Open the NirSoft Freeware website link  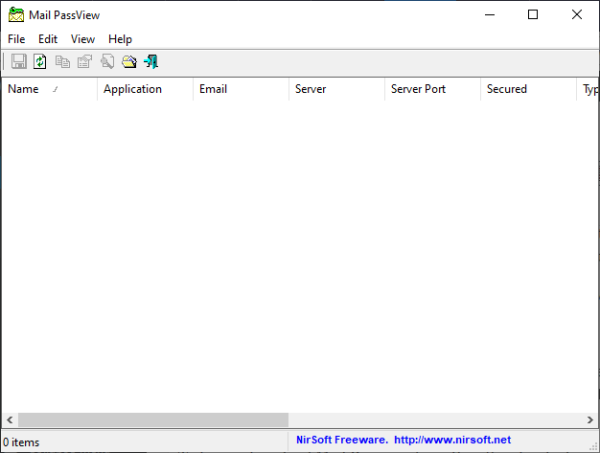[x=403, y=440]
